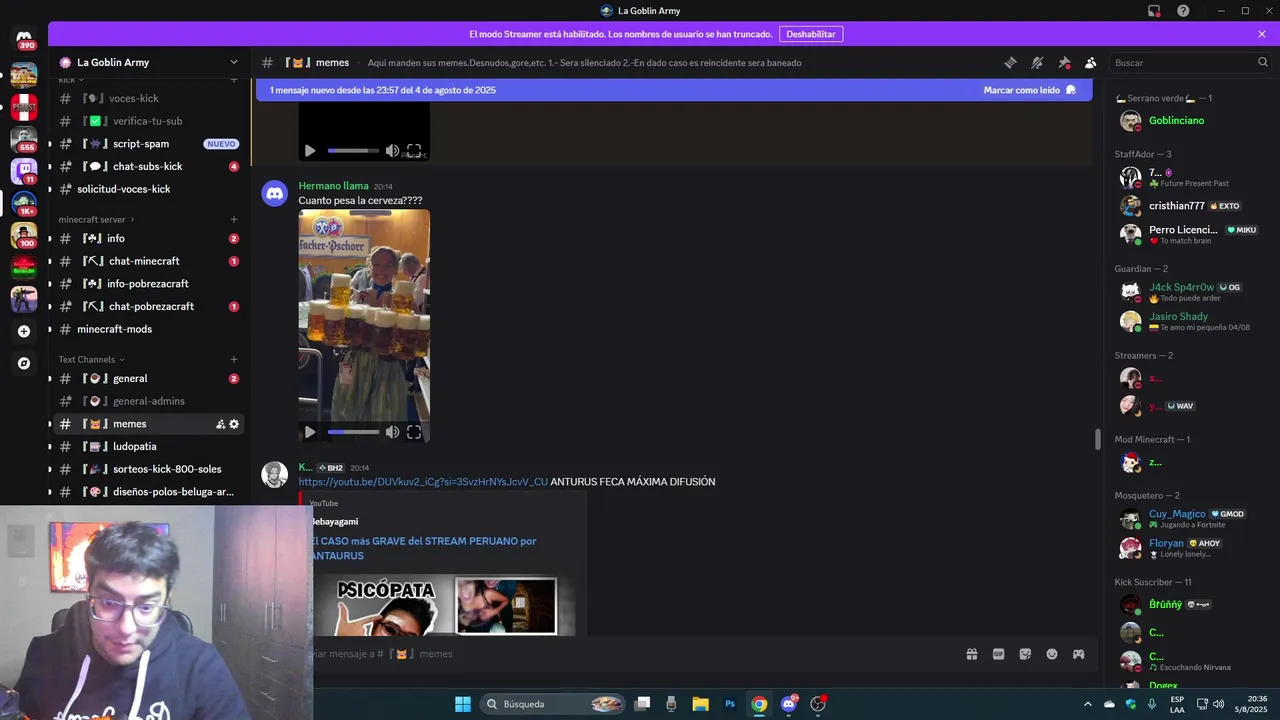The height and width of the screenshot is (720, 1280).
Task: Open sorteos-kick-800-soles channel
Action: [149, 469]
